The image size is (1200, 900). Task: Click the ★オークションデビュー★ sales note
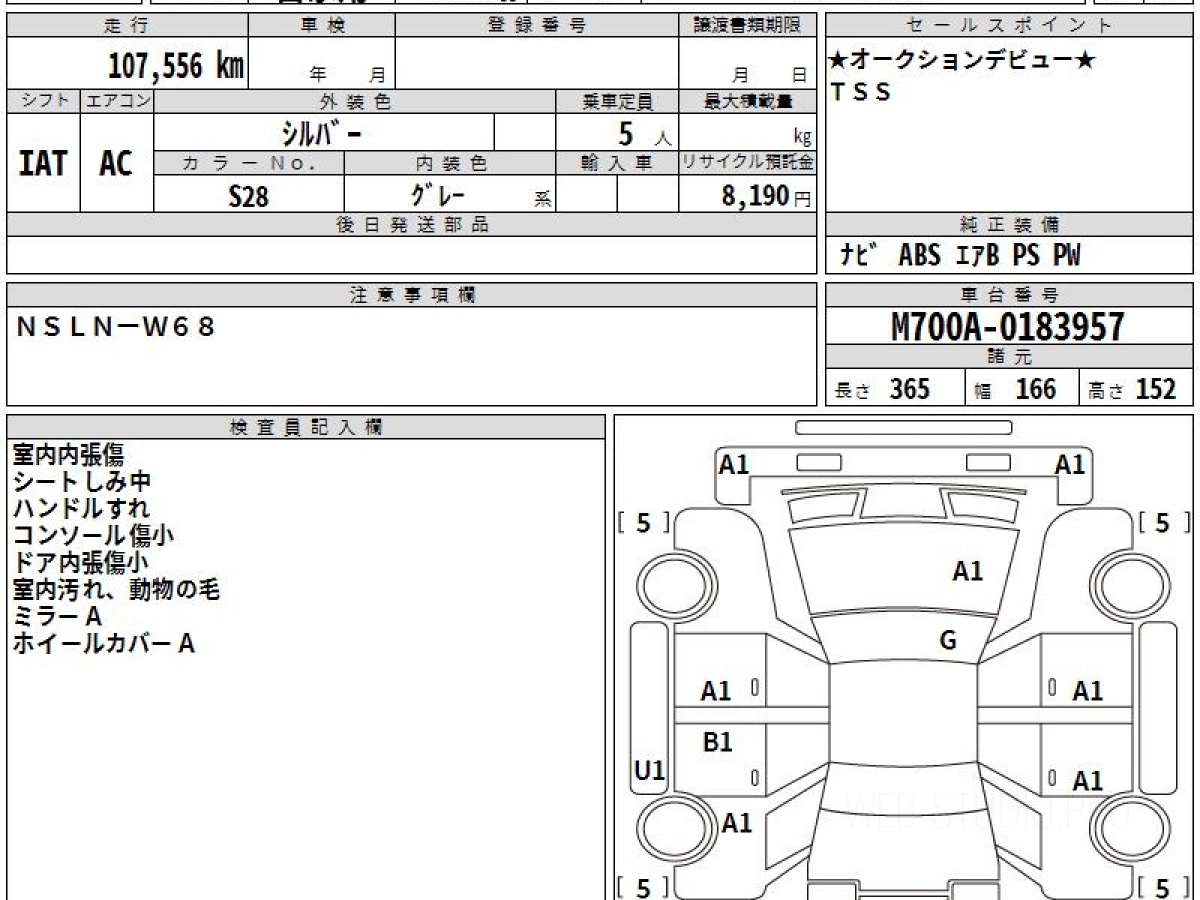click(x=963, y=61)
